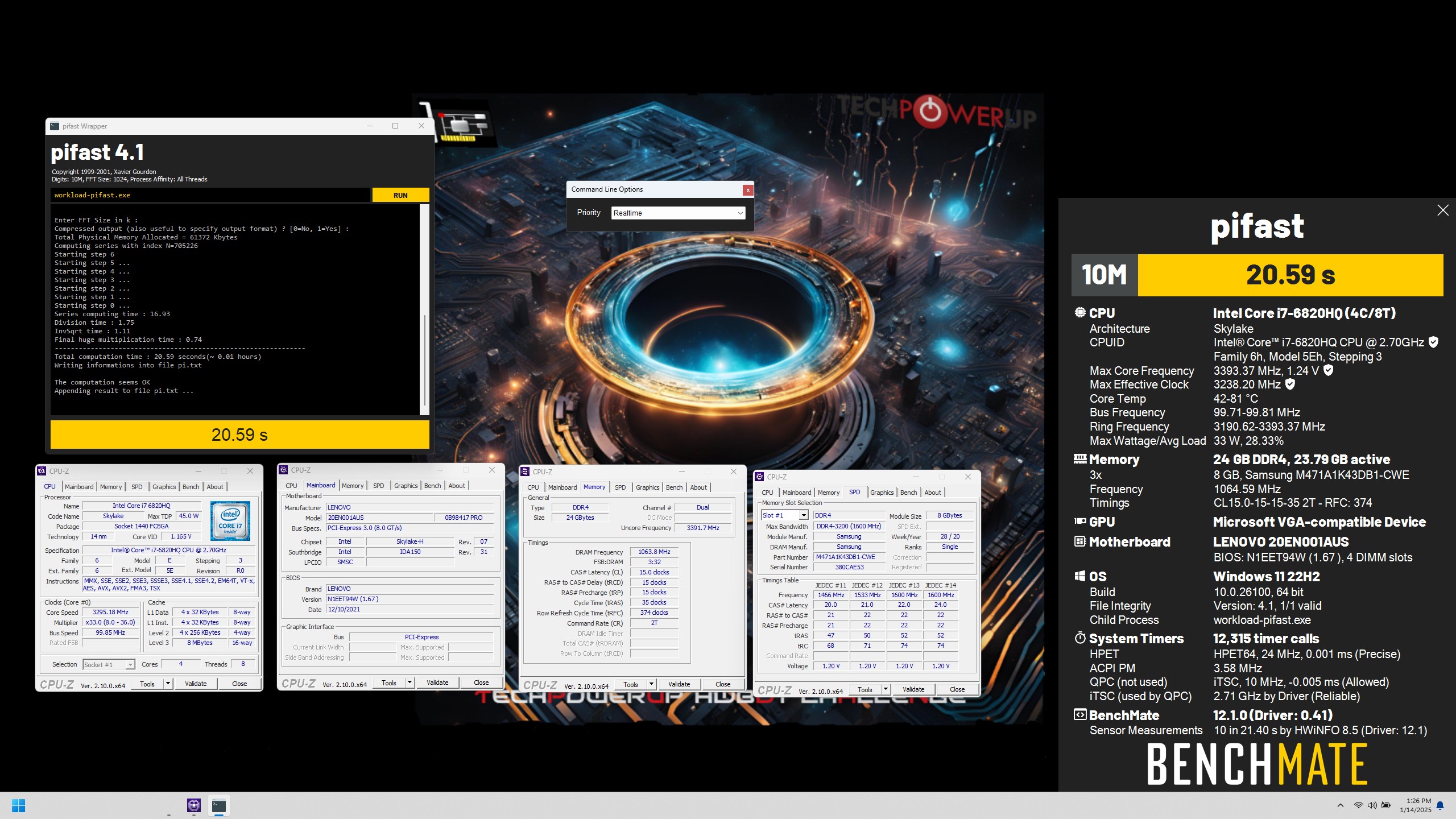Click the CPU-Z title icon in Mainboard window
1456x819 pixels.
[283, 470]
